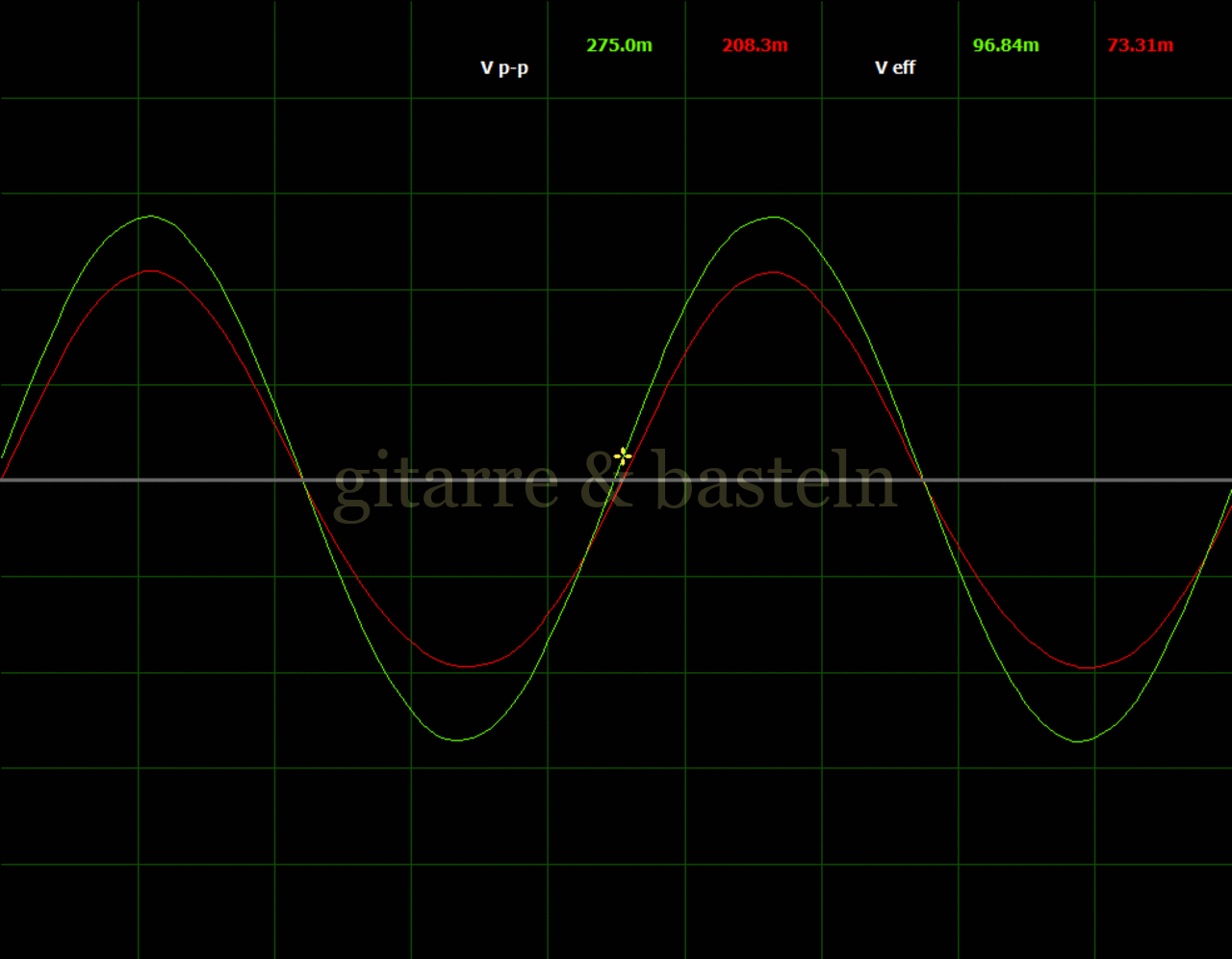Click the word gitarre in the watermark
Screen dimensions: 1232x959
[x=445, y=481]
